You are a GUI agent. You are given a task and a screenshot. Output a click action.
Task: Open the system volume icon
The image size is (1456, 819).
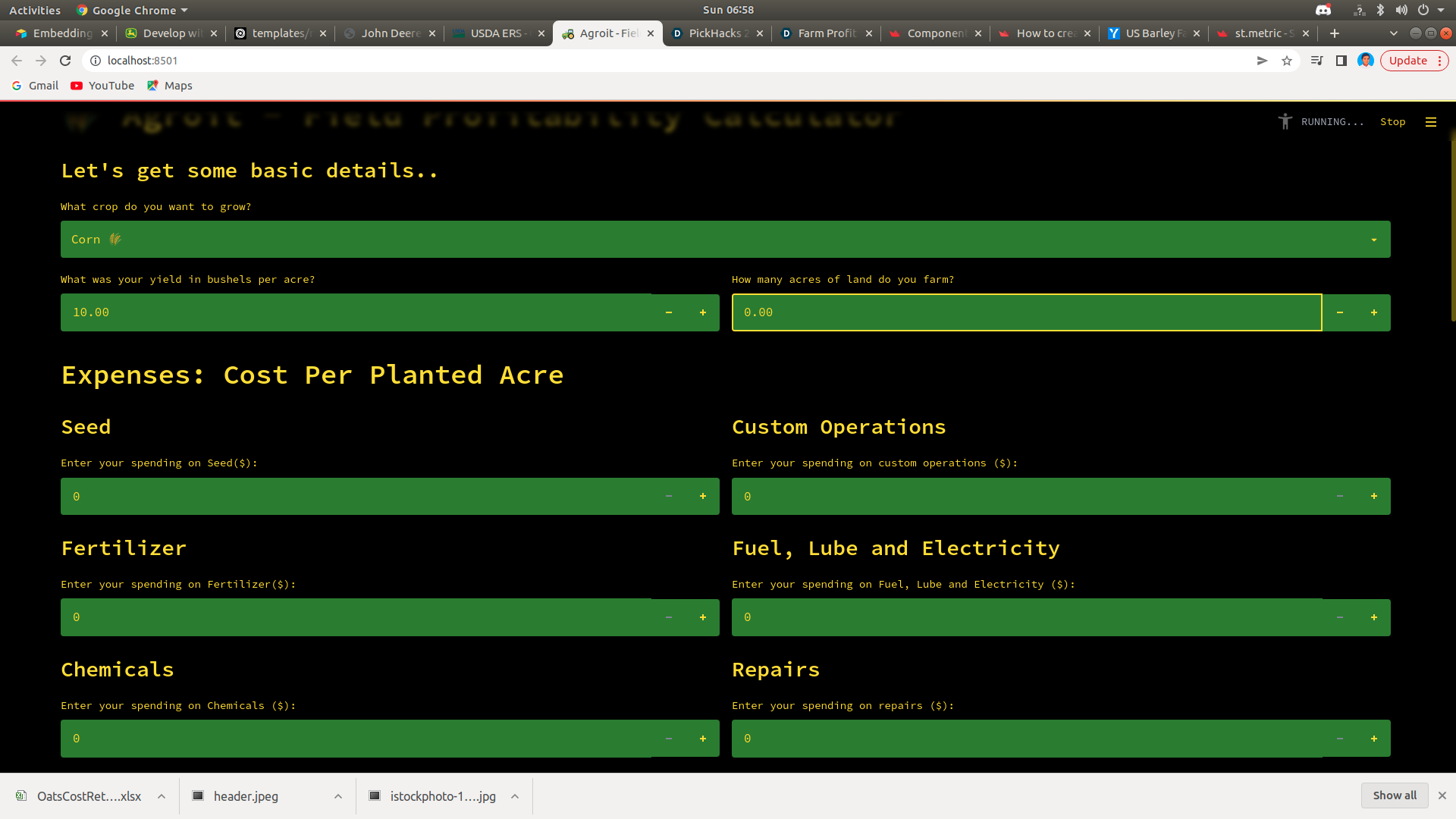(x=1401, y=10)
